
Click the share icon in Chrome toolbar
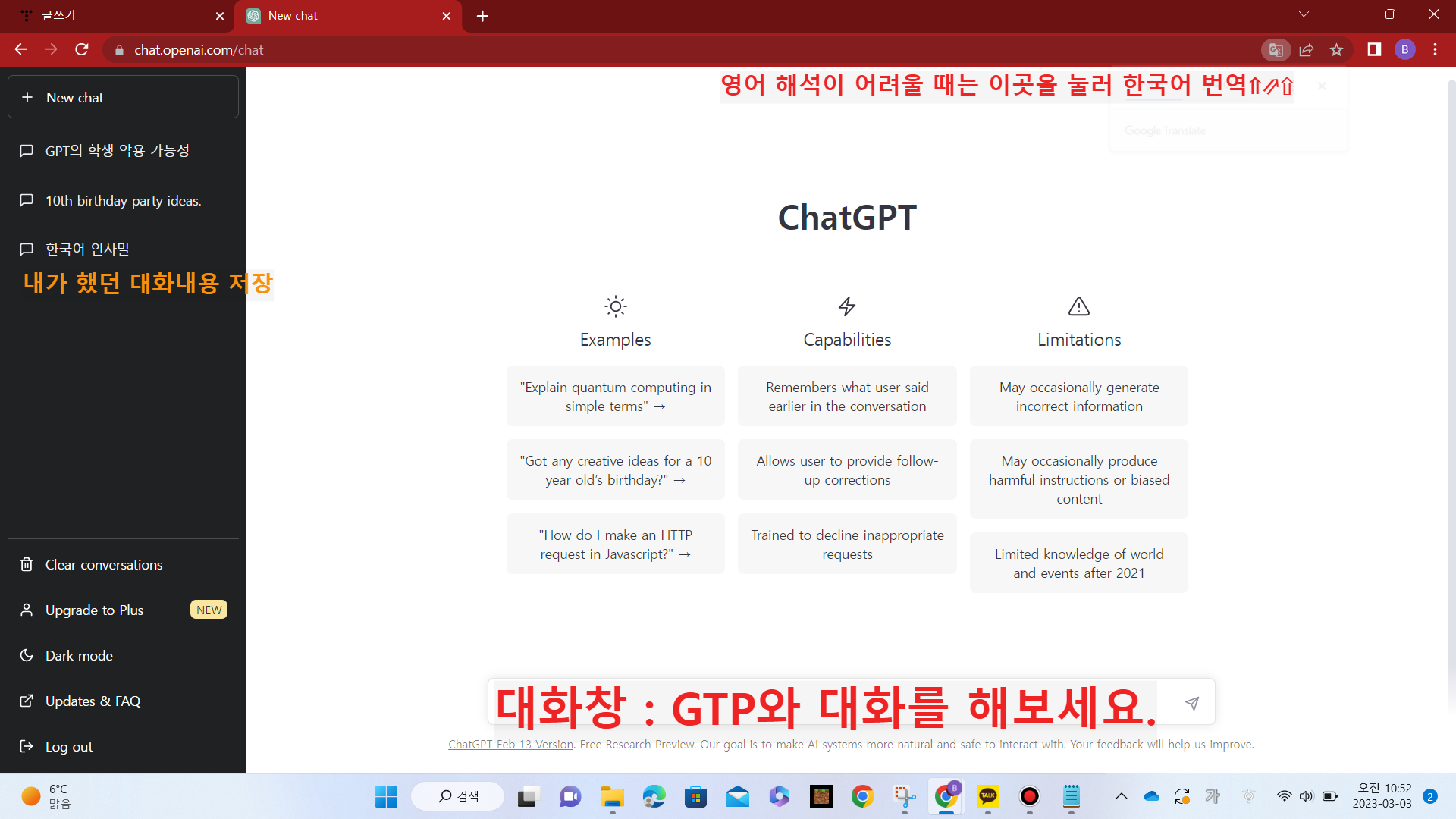click(x=1307, y=49)
